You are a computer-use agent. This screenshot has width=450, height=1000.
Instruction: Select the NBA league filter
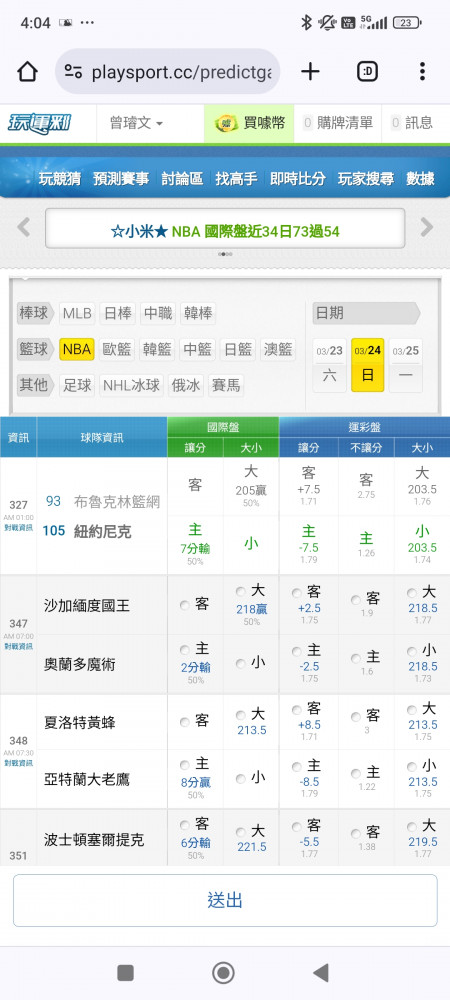click(77, 349)
